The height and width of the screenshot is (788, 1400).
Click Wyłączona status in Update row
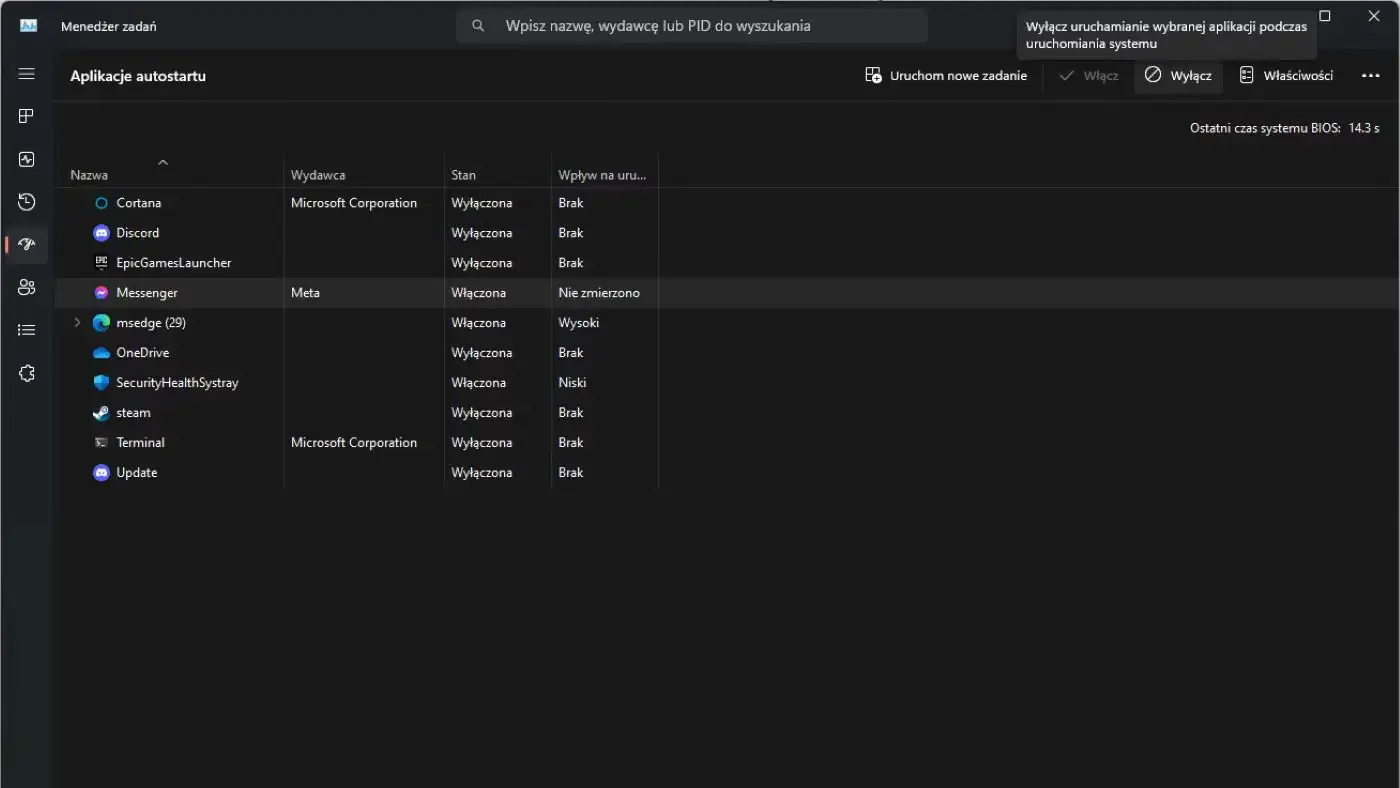pyautogui.click(x=482, y=473)
